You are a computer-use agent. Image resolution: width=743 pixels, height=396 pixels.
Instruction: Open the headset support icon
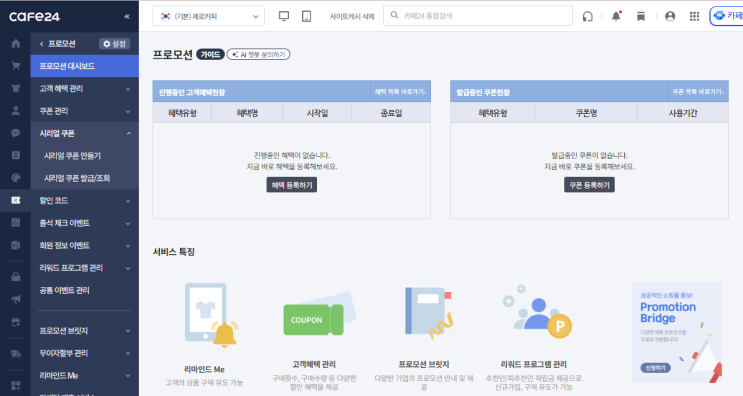pyautogui.click(x=588, y=17)
